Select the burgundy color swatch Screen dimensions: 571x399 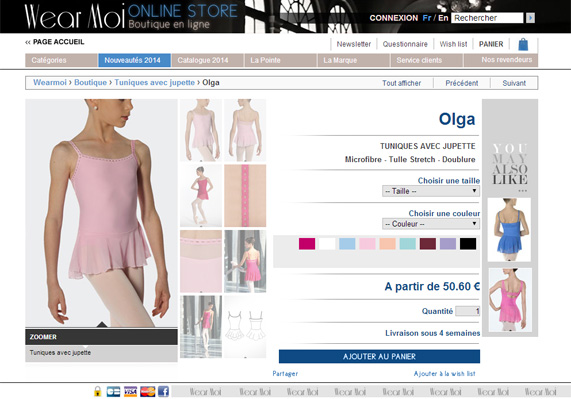(428, 244)
